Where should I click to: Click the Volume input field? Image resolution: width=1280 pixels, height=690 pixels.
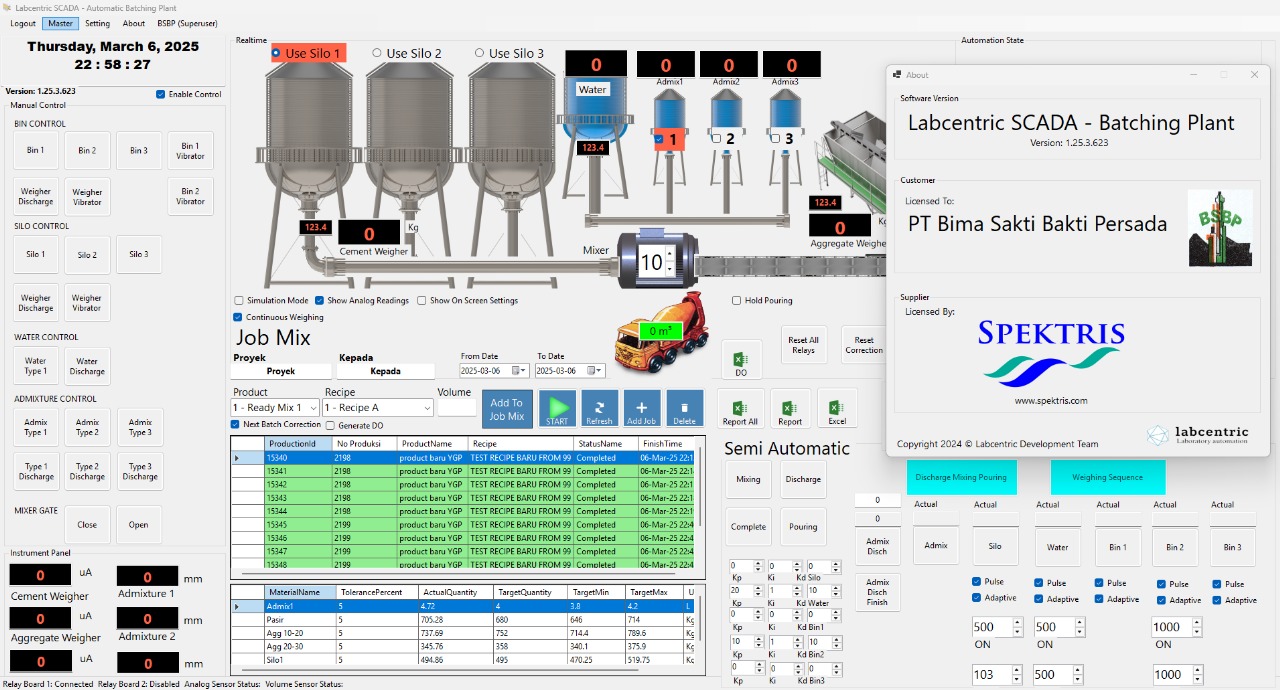pyautogui.click(x=456, y=407)
